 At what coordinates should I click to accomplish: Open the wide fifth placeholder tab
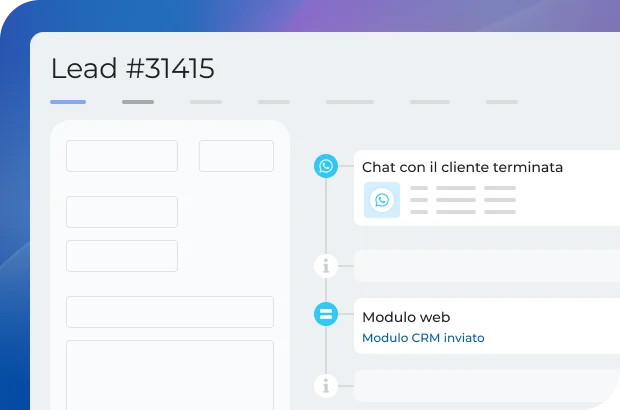[350, 102]
